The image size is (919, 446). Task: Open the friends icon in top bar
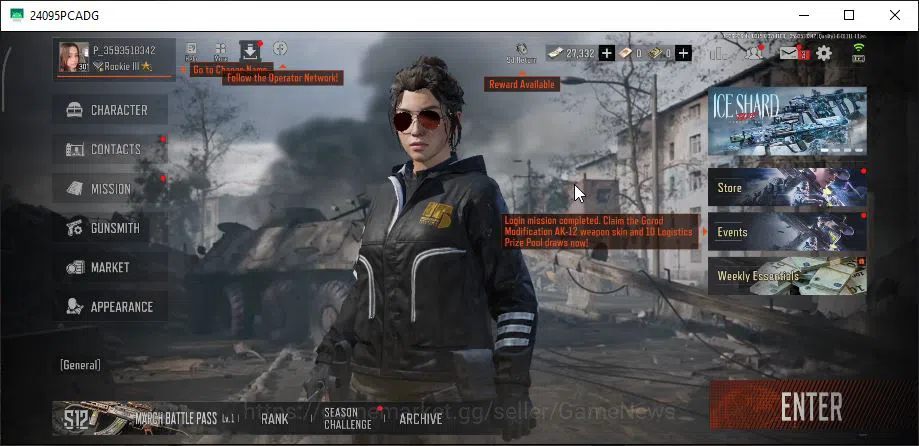point(754,53)
